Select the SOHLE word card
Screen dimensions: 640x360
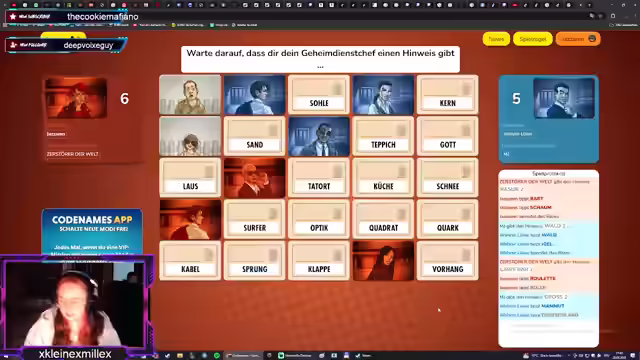[319, 95]
